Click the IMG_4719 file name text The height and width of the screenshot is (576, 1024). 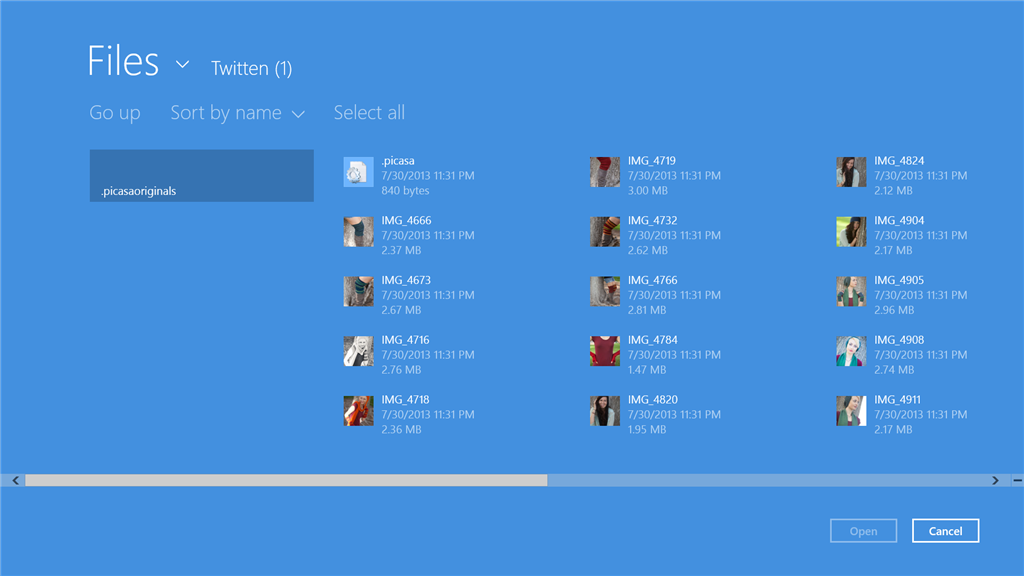652,161
